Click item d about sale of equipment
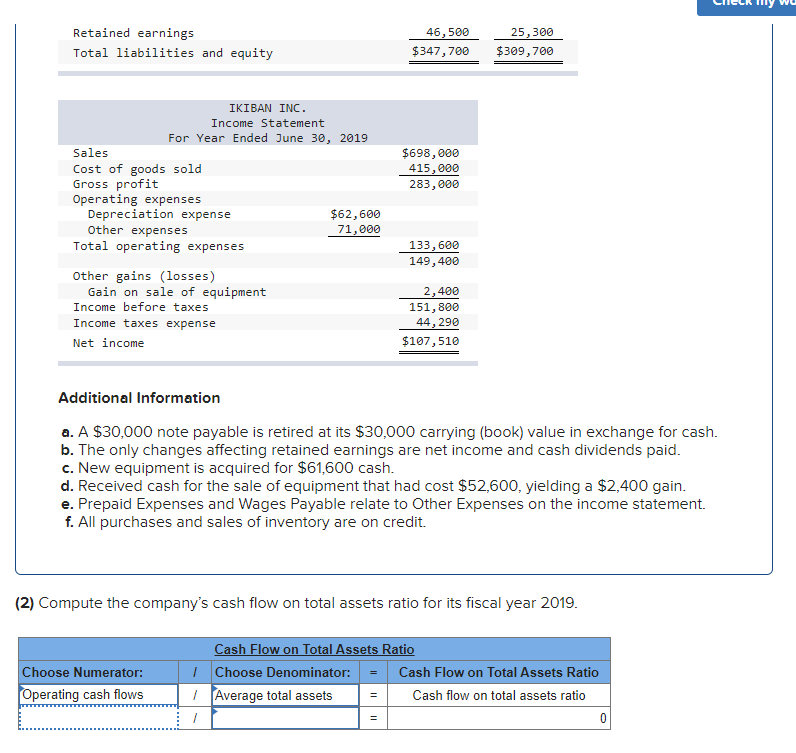Image resolution: width=796 pixels, height=753 pixels. click(373, 486)
